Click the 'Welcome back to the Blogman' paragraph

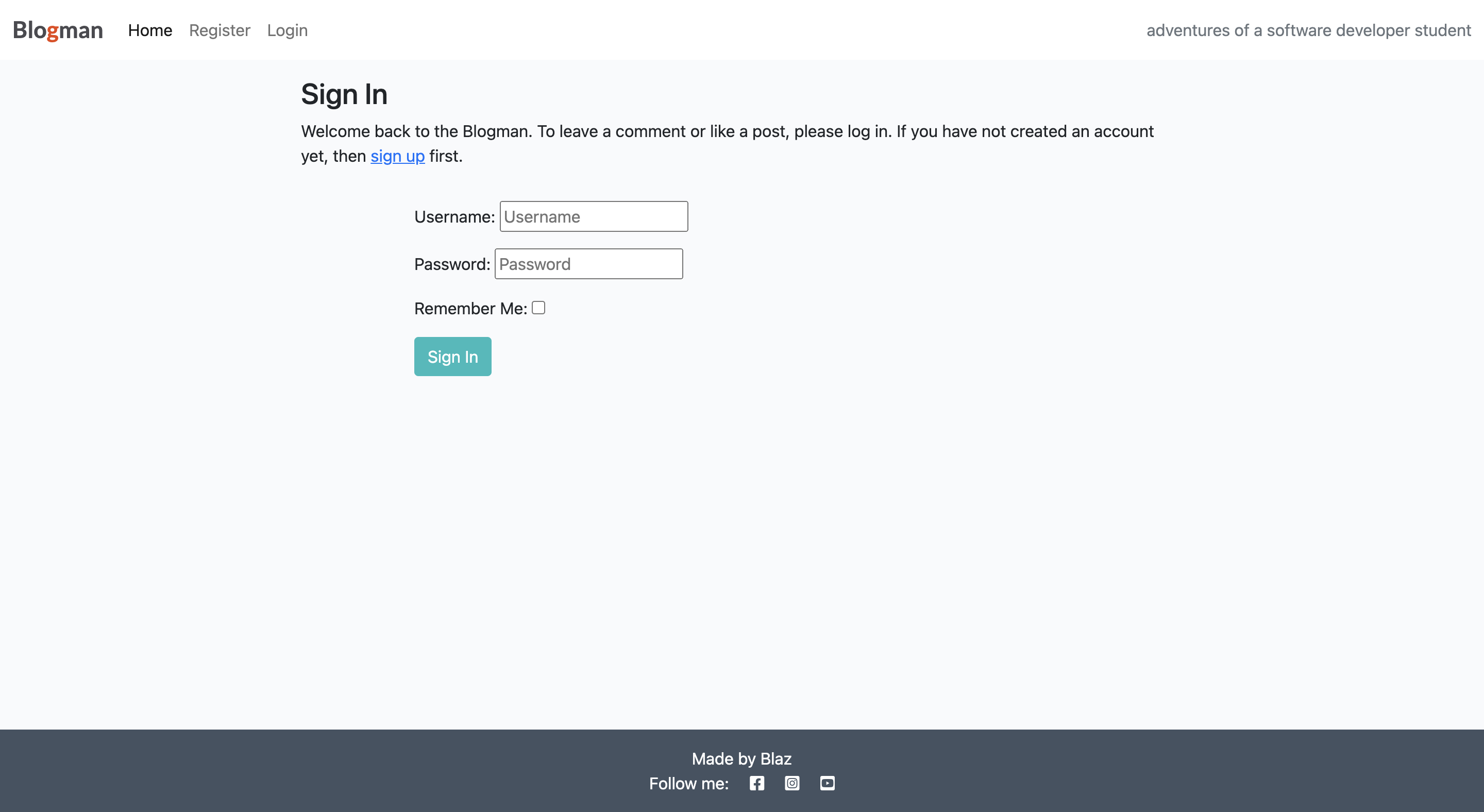(x=727, y=132)
